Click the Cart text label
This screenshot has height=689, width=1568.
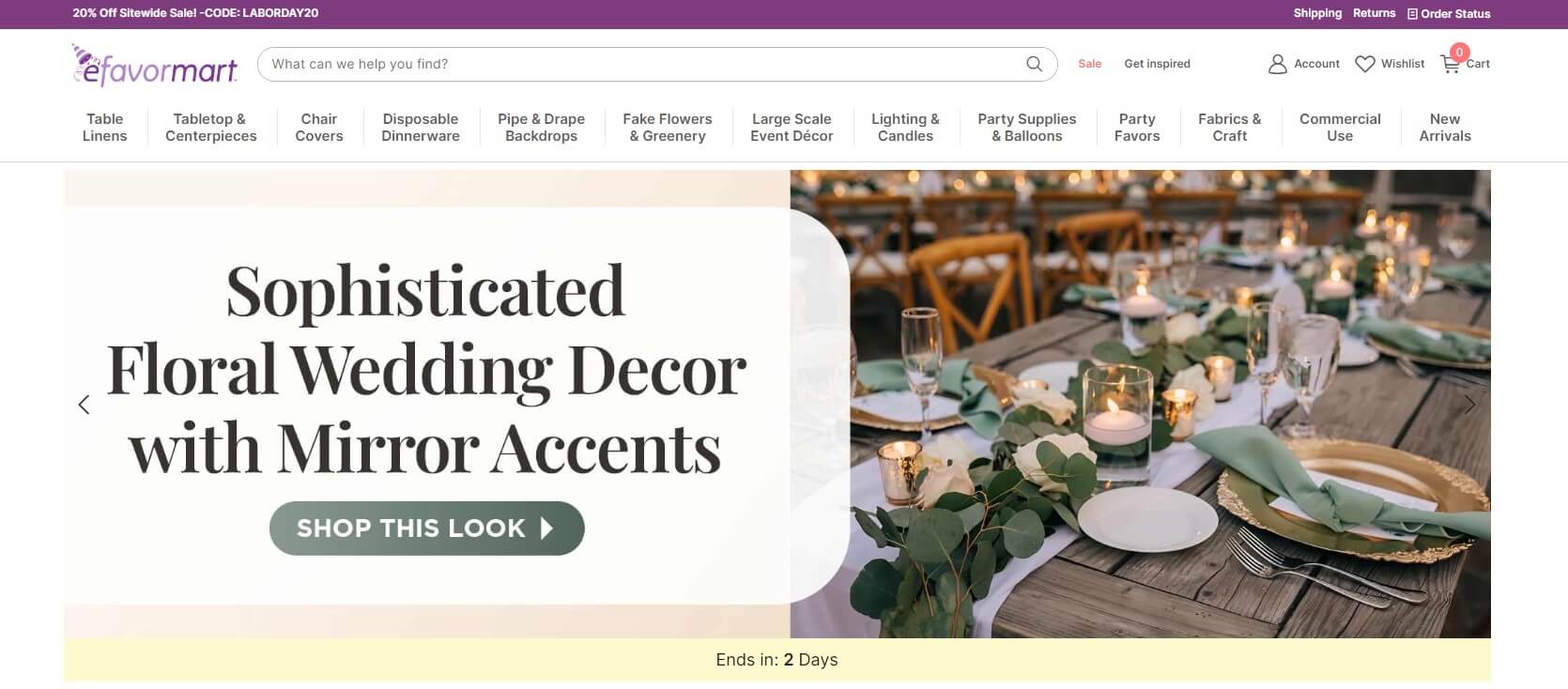tap(1478, 64)
